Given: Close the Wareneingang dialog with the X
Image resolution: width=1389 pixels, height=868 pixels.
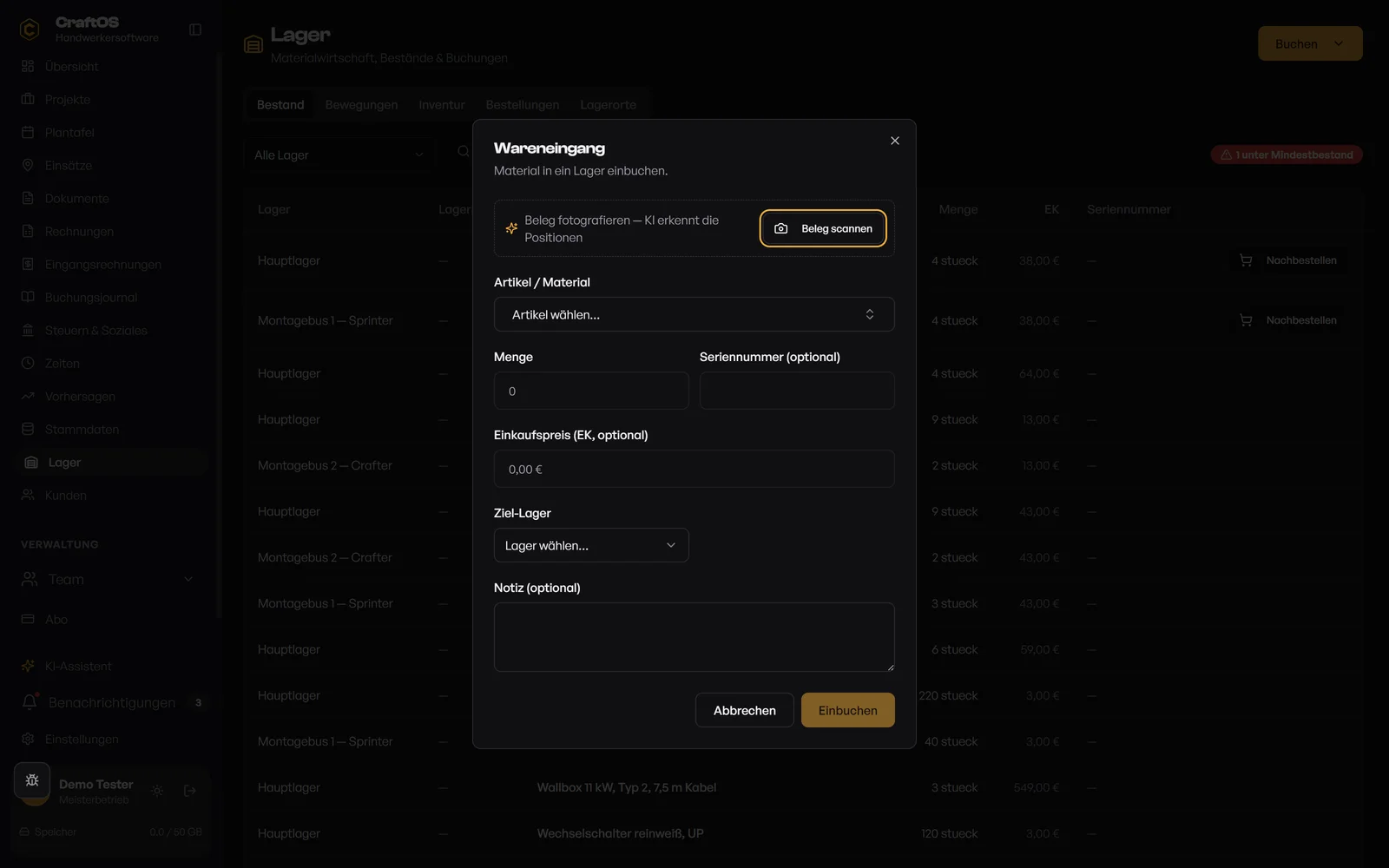Looking at the screenshot, I should pos(895,141).
